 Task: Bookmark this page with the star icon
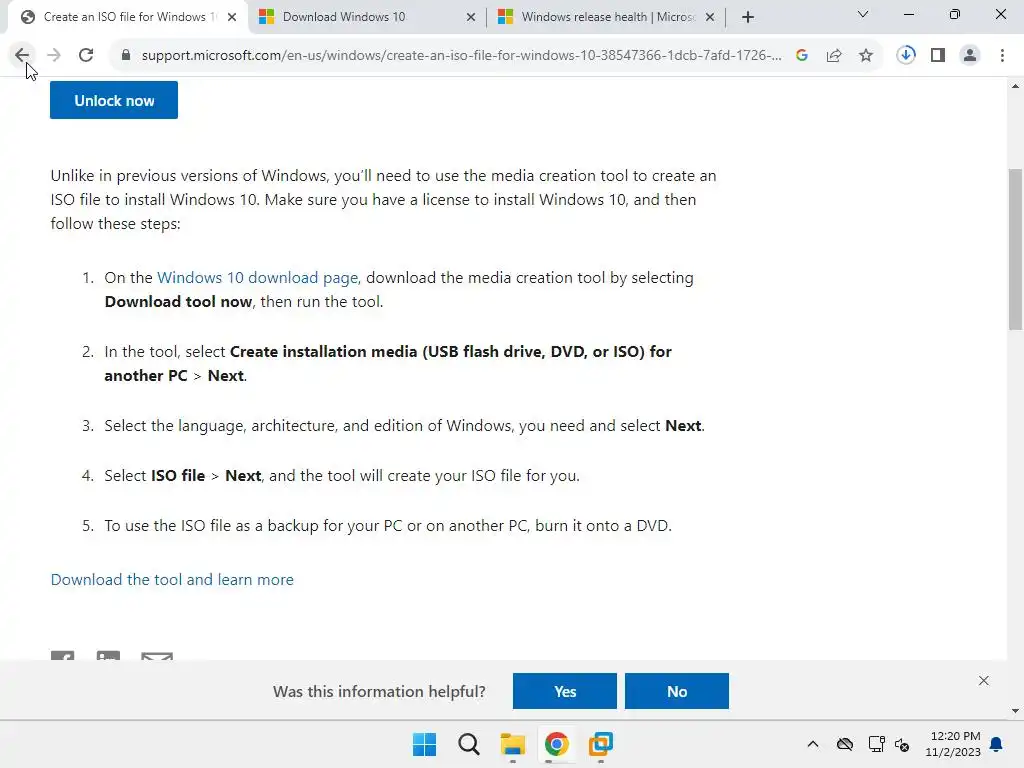[x=866, y=55]
